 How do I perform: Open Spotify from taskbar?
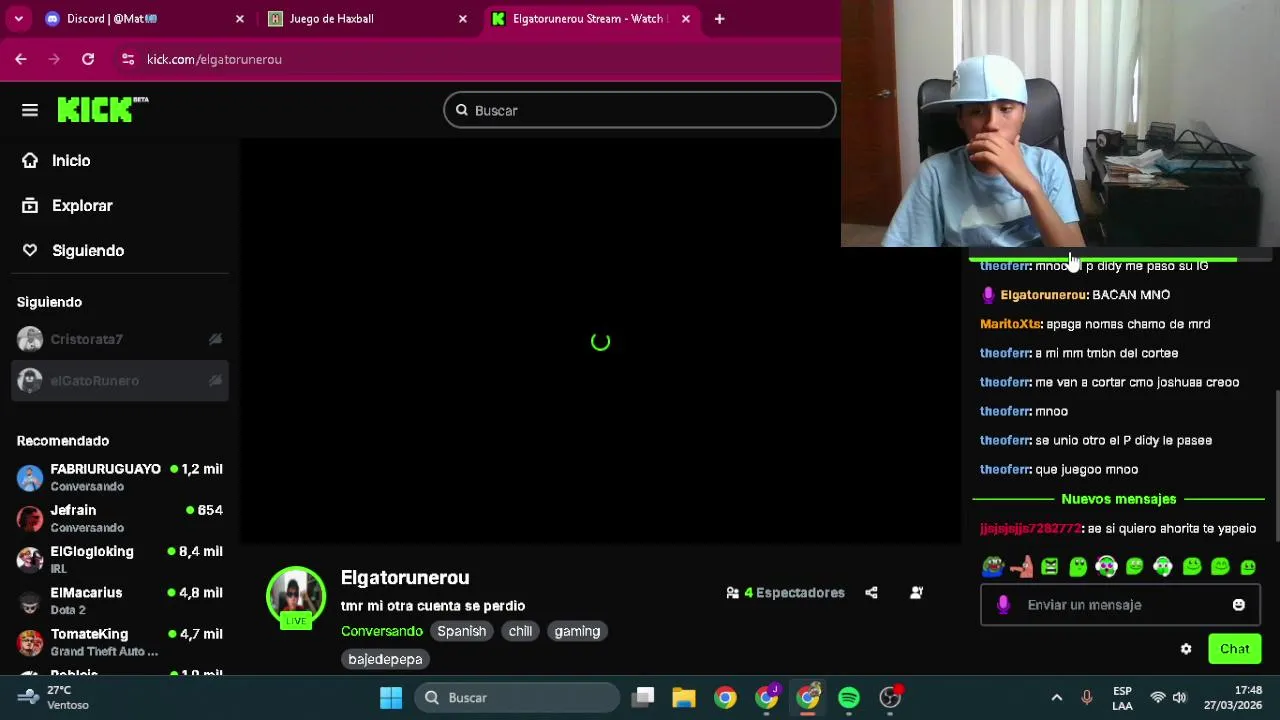coord(848,697)
